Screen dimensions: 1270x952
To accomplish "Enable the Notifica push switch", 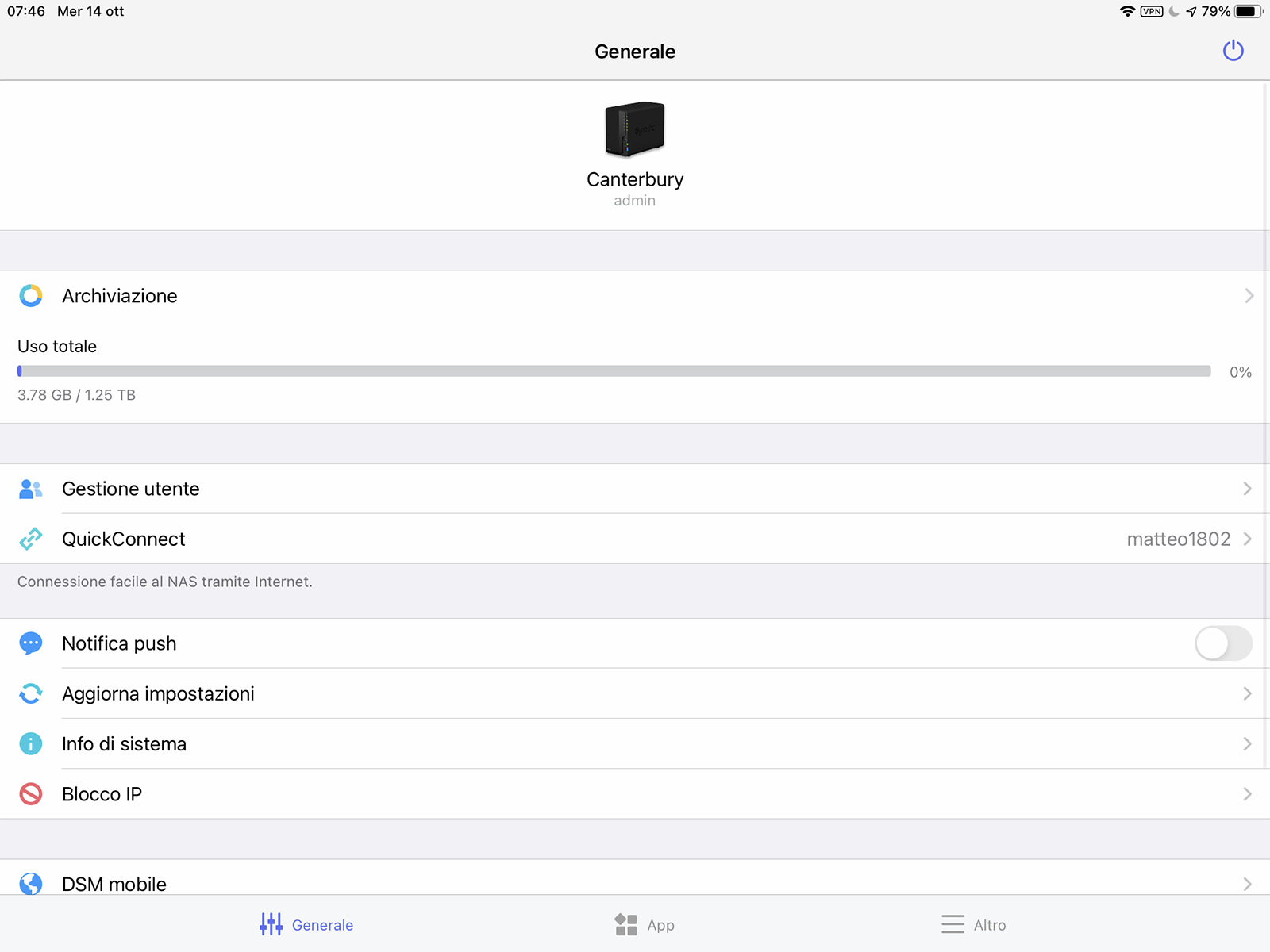I will (x=1223, y=643).
